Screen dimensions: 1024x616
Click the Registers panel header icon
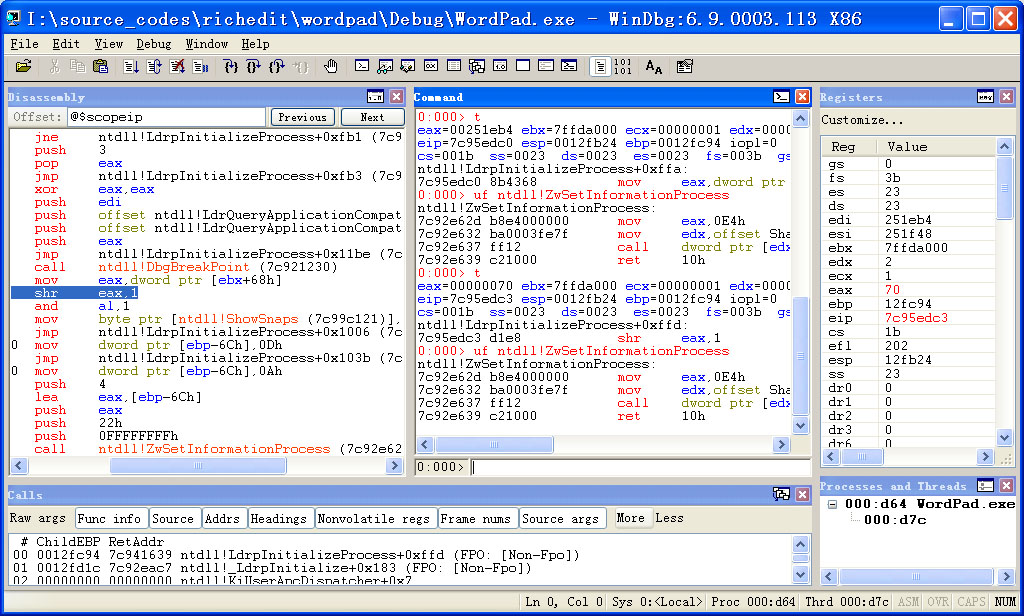tap(985, 97)
